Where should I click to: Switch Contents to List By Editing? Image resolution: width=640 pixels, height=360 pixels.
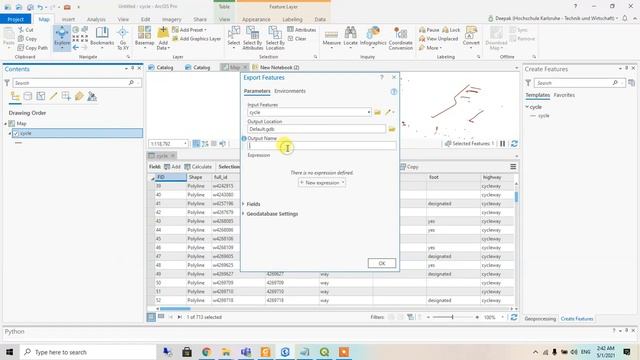(x=53, y=96)
